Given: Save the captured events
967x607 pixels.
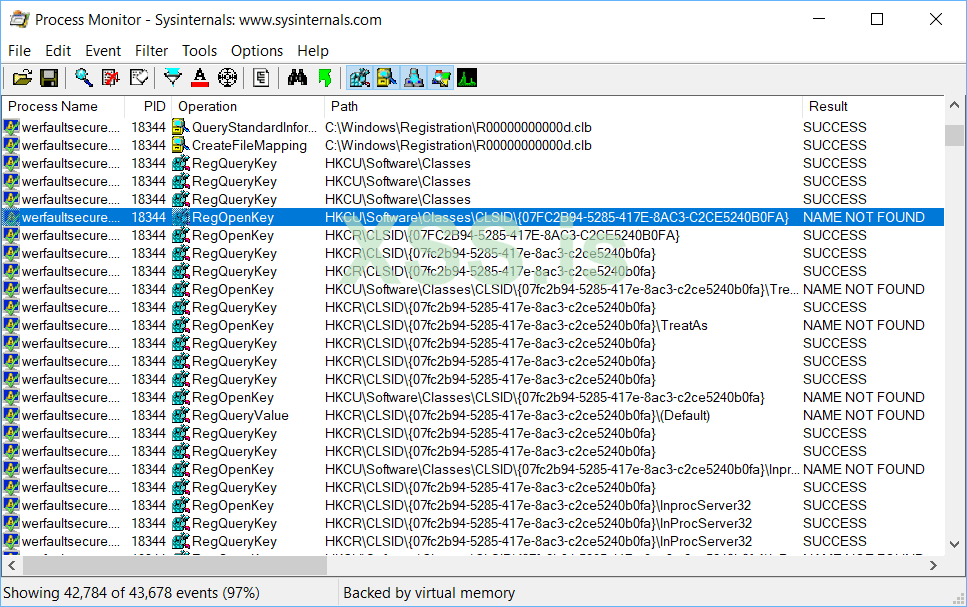Looking at the screenshot, I should [48, 77].
